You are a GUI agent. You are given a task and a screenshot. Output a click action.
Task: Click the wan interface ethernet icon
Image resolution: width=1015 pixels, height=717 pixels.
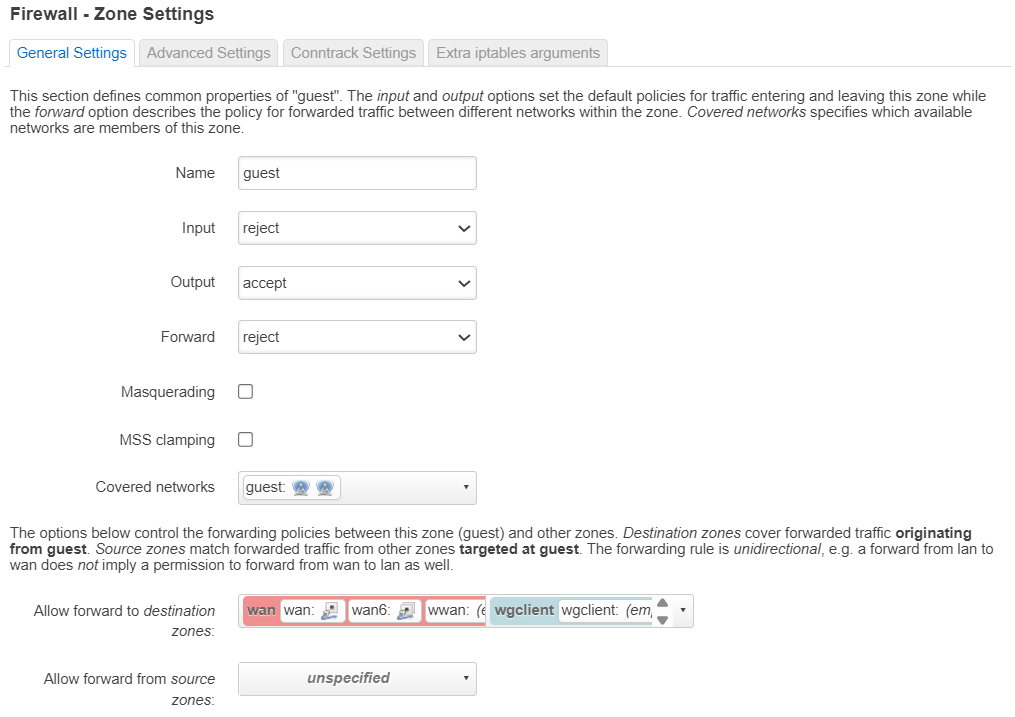coord(330,611)
